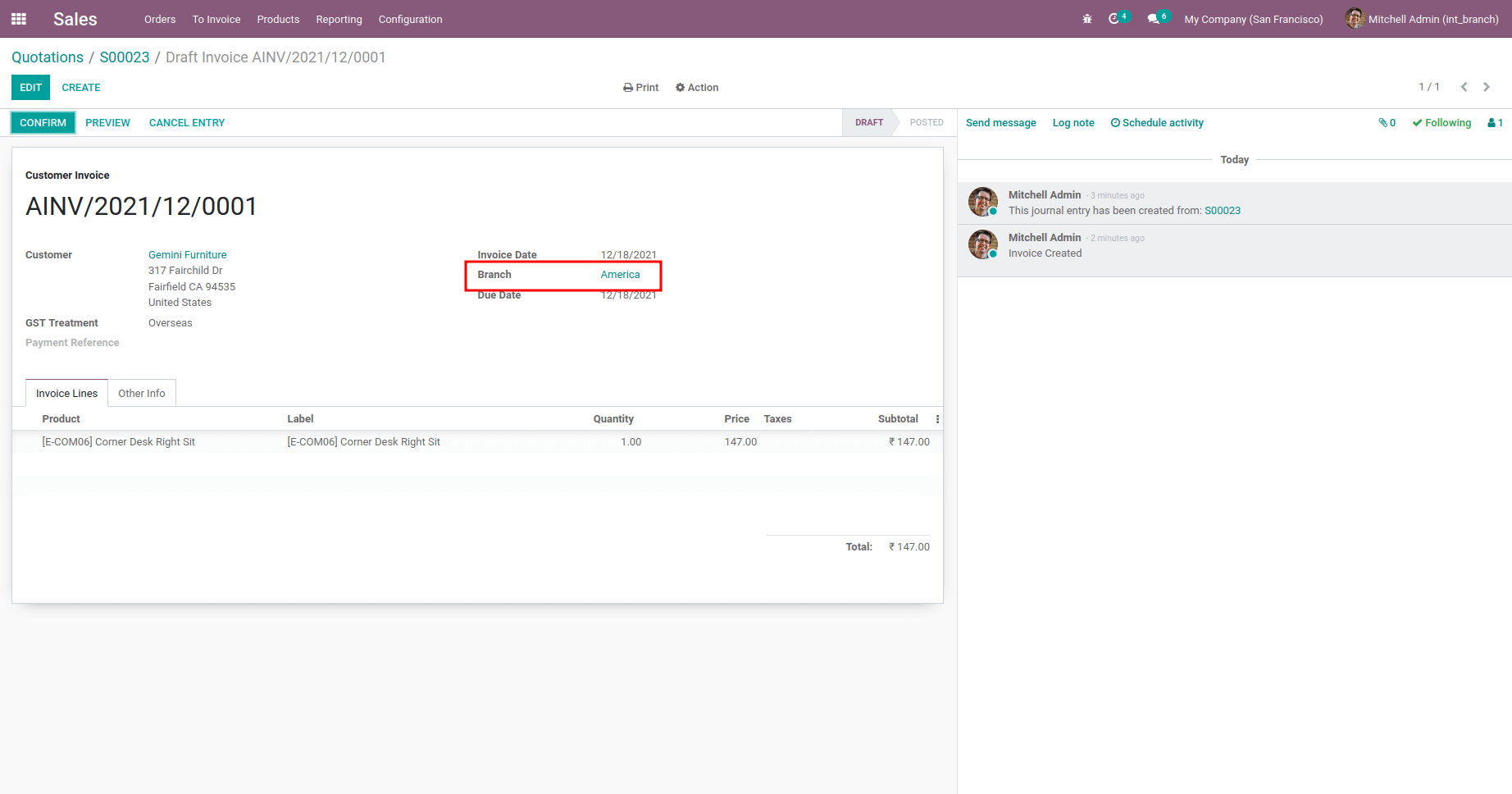Open the Mitchell Admin user menu
The height and width of the screenshot is (794, 1512).
(1422, 19)
